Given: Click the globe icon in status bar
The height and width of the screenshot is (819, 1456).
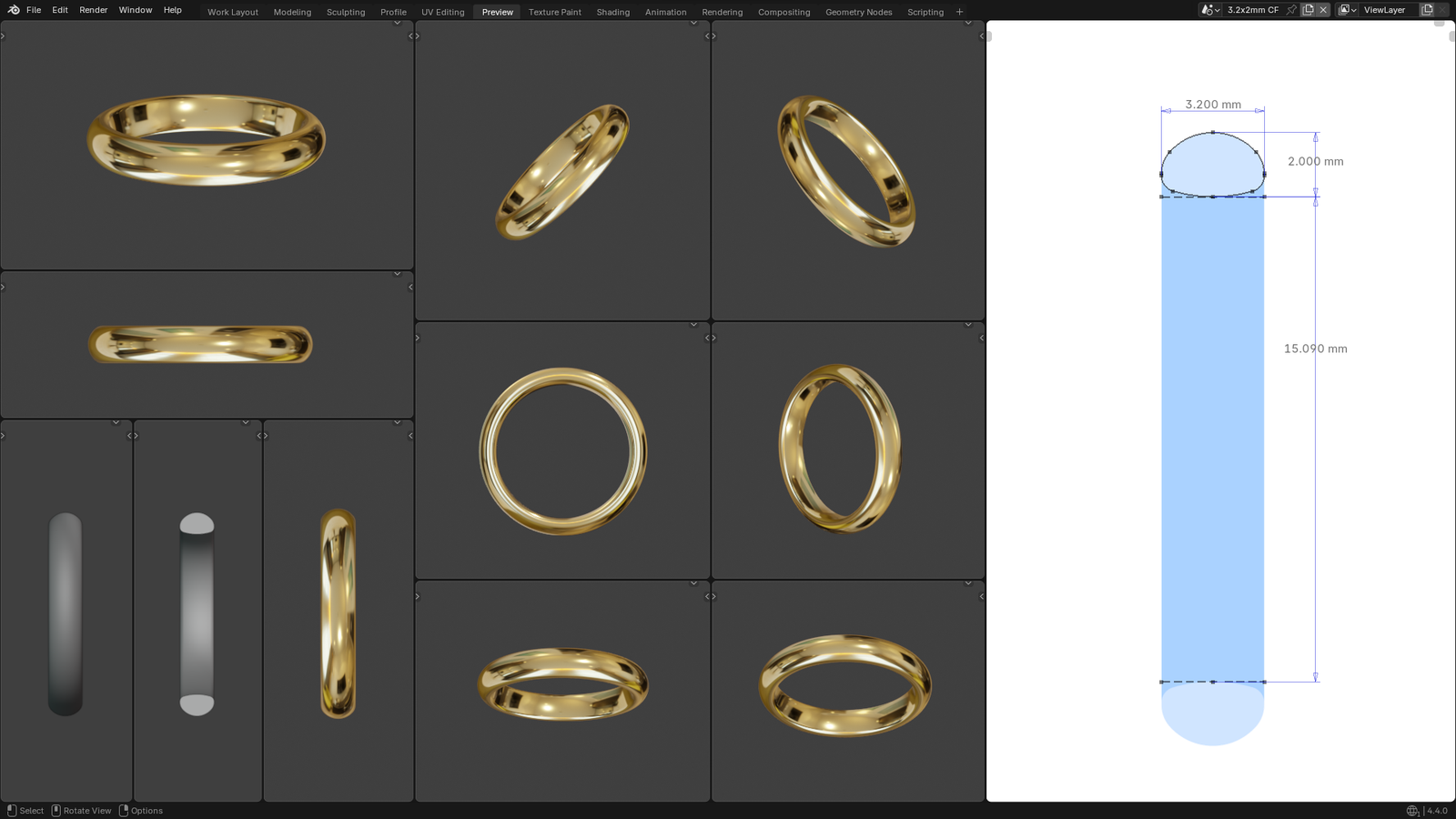Looking at the screenshot, I should pos(1412,811).
